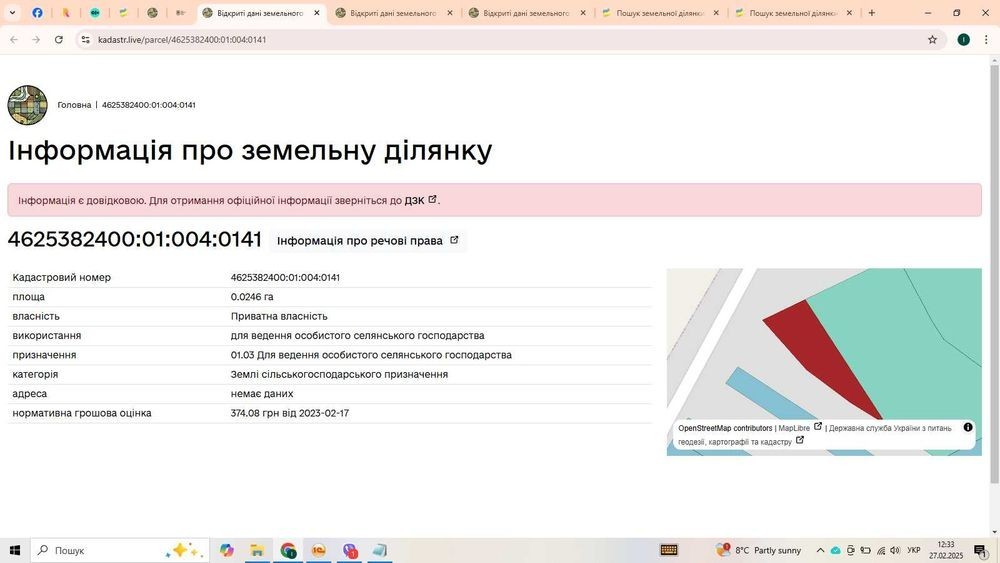Open the browser three-dot menu
This screenshot has height=563, width=1000.
point(986,40)
